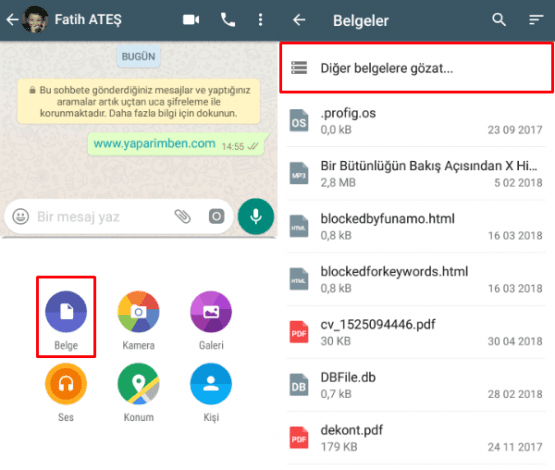The image size is (555, 470).
Task: Choose Kişi contact attachment option
Action: point(211,392)
